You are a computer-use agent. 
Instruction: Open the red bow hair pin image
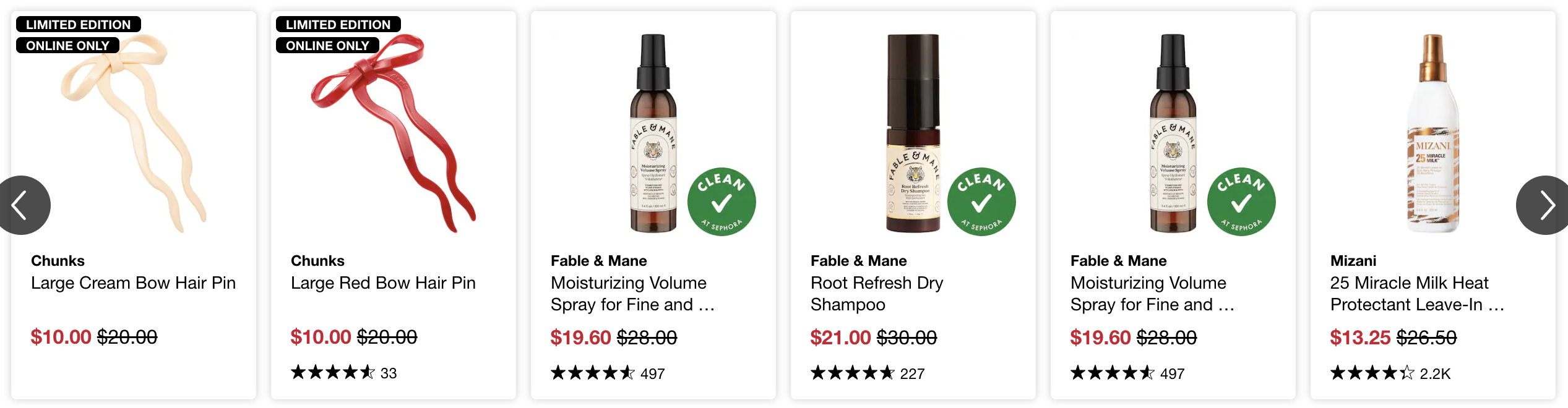click(394, 133)
